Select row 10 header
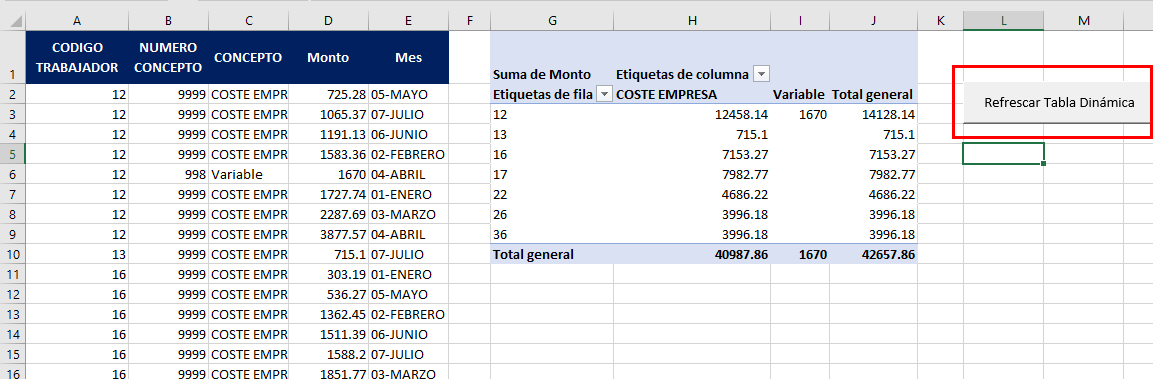Screen dimensions: 1153x379 [13, 255]
